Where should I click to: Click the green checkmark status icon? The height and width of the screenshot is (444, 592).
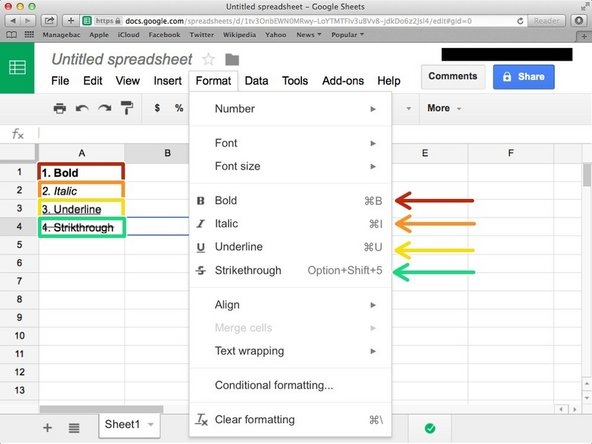(430, 428)
